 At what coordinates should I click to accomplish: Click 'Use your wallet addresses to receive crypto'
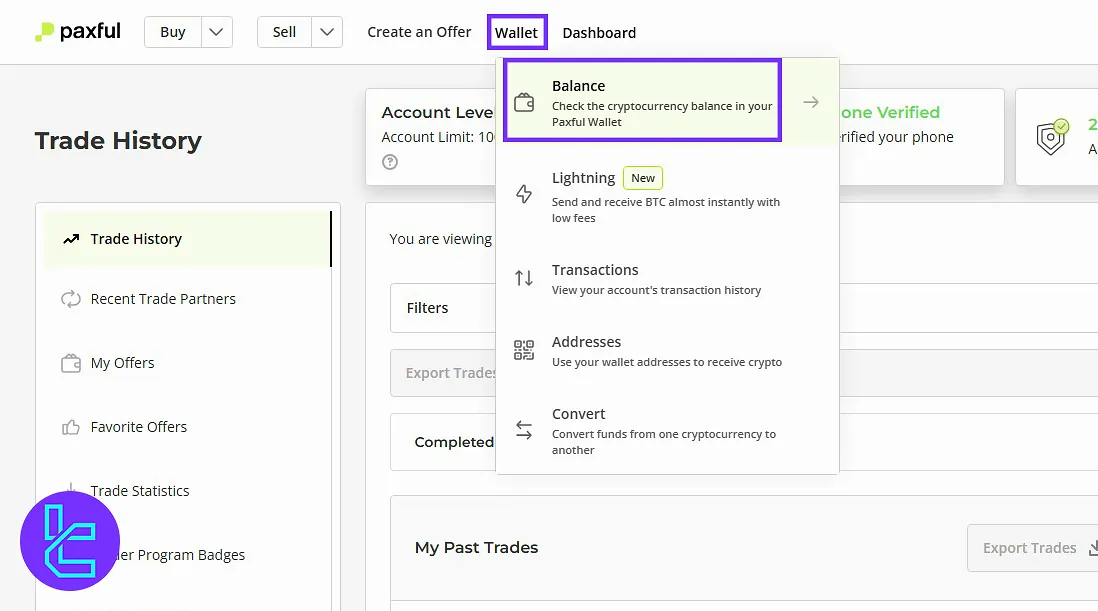pos(667,363)
